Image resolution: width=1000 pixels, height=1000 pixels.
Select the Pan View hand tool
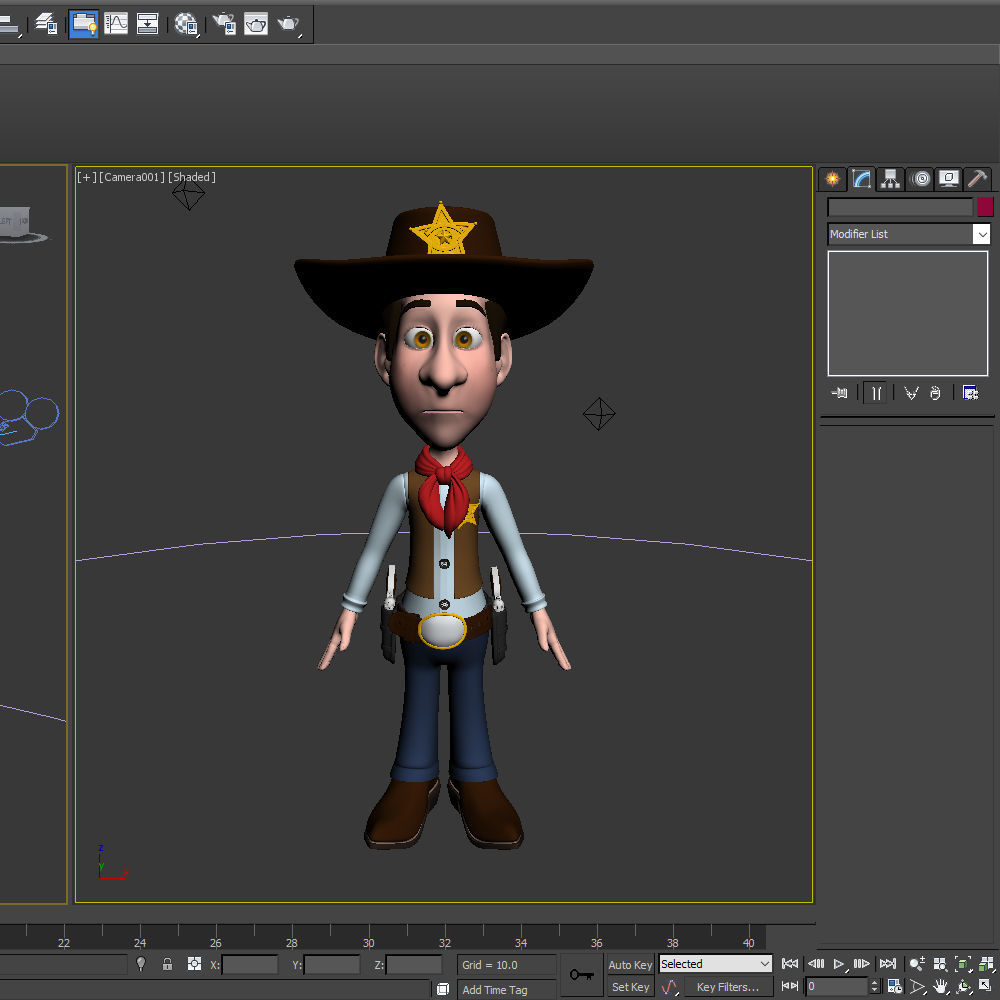[940, 987]
